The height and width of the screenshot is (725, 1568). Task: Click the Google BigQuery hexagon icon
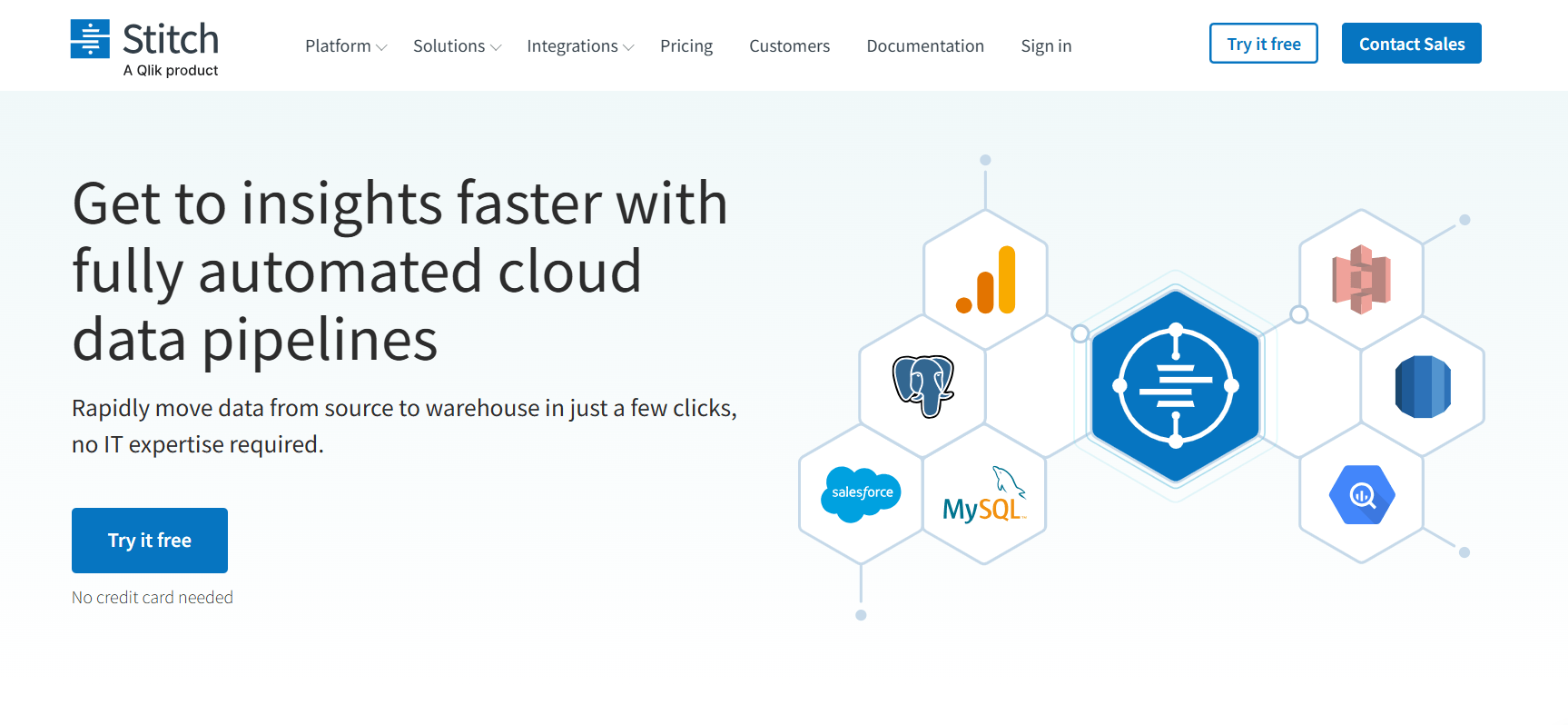[1362, 495]
